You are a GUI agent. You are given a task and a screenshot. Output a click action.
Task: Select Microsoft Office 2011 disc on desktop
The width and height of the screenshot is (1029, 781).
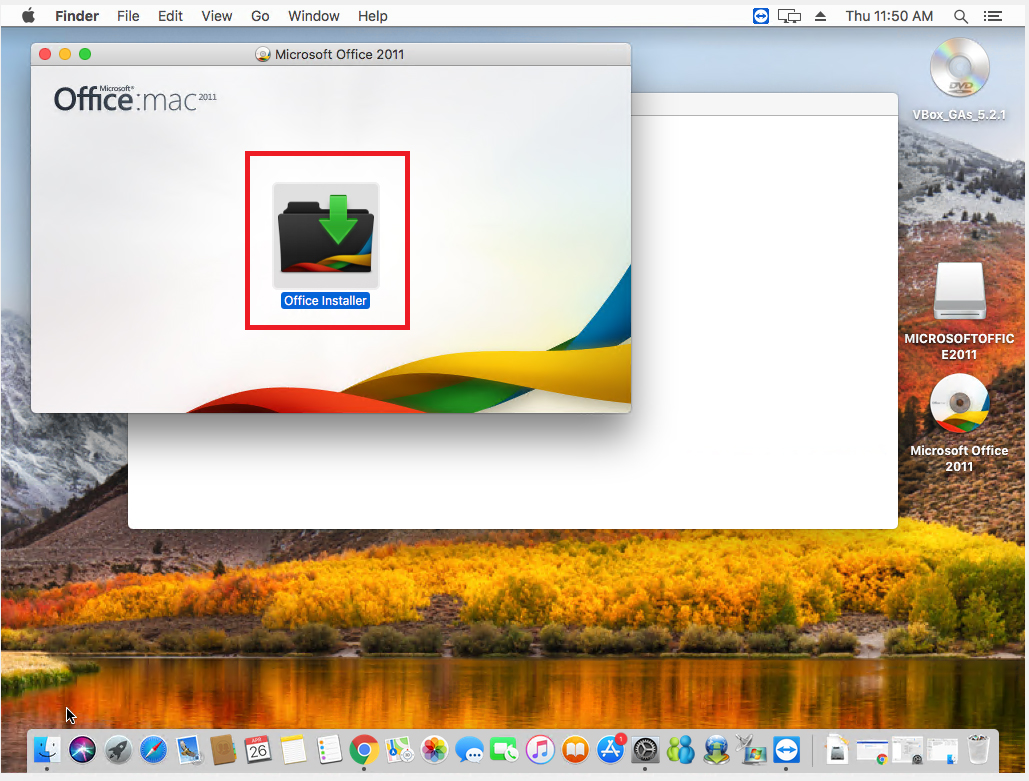[959, 405]
